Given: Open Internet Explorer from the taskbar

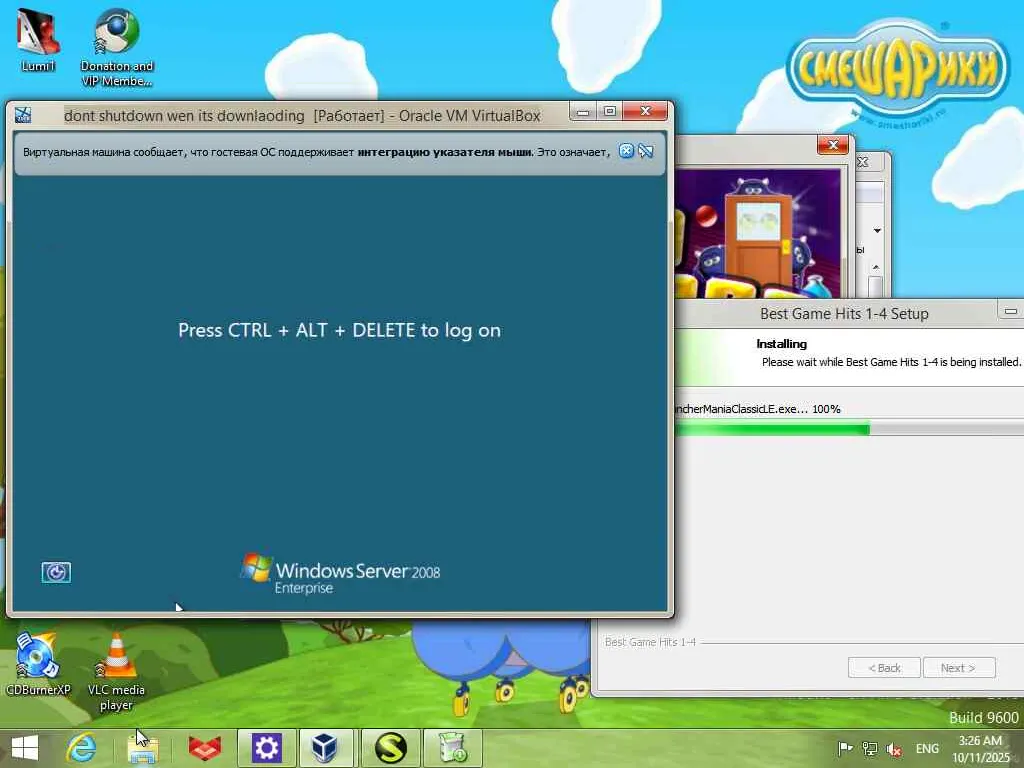Looking at the screenshot, I should (x=81, y=748).
